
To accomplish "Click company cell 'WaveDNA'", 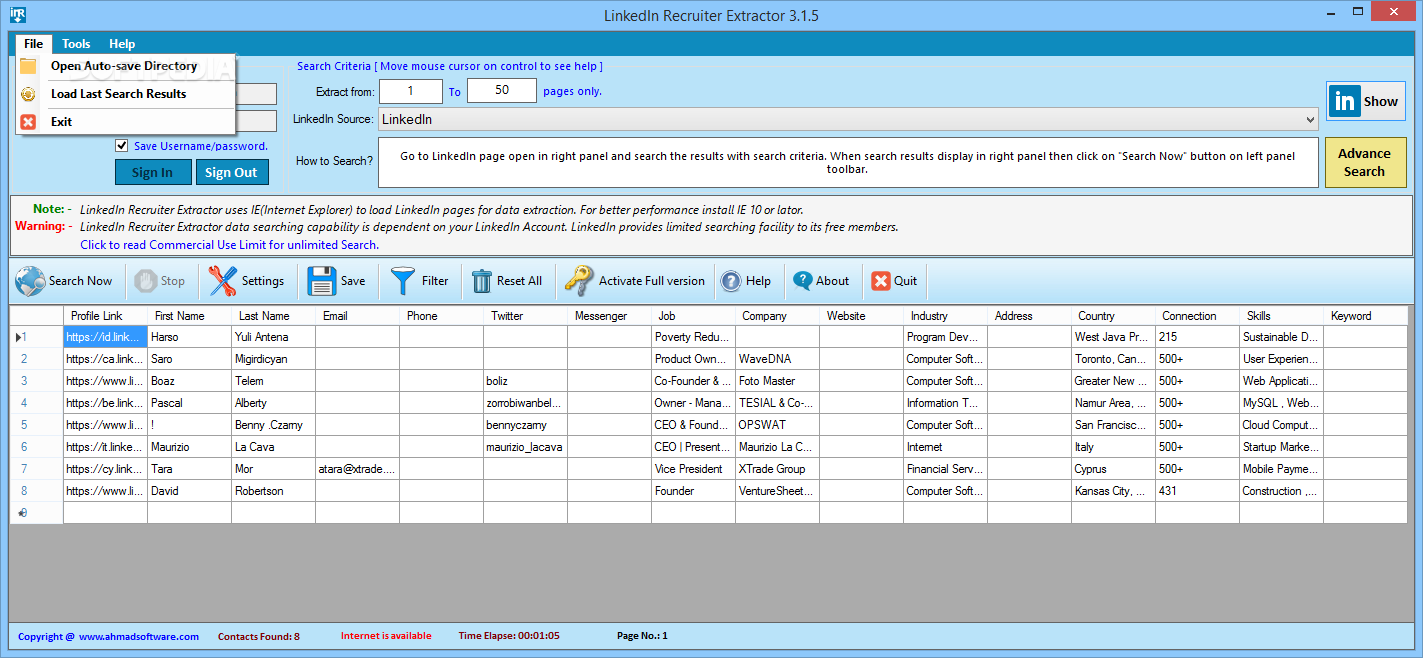I will tap(778, 359).
